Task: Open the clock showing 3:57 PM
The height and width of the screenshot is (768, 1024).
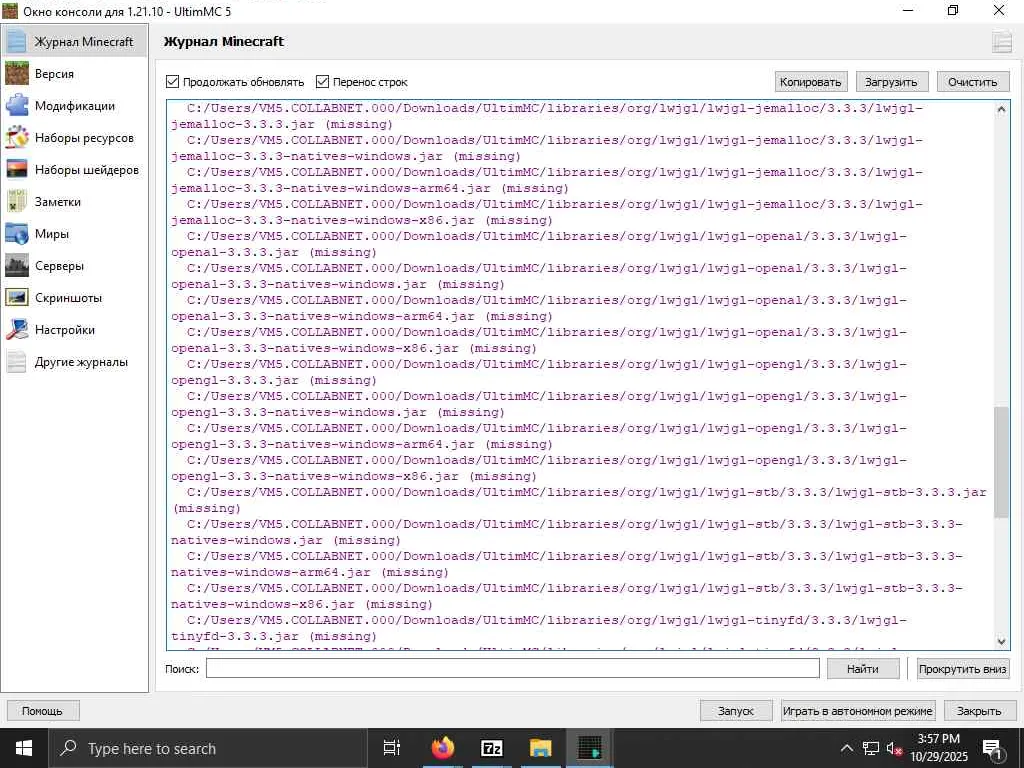Action: click(939, 748)
